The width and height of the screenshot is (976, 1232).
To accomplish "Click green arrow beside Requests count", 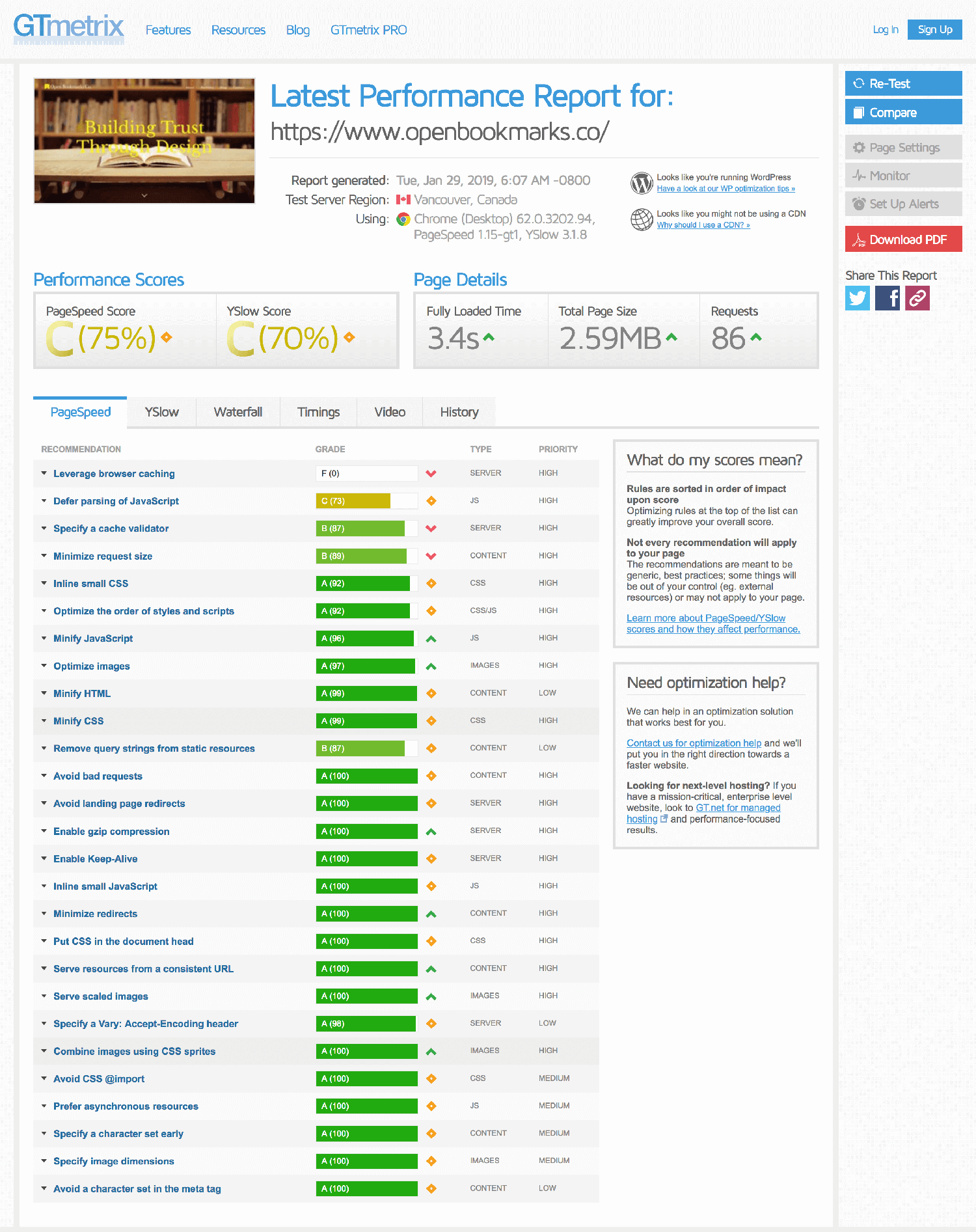I will (x=755, y=337).
